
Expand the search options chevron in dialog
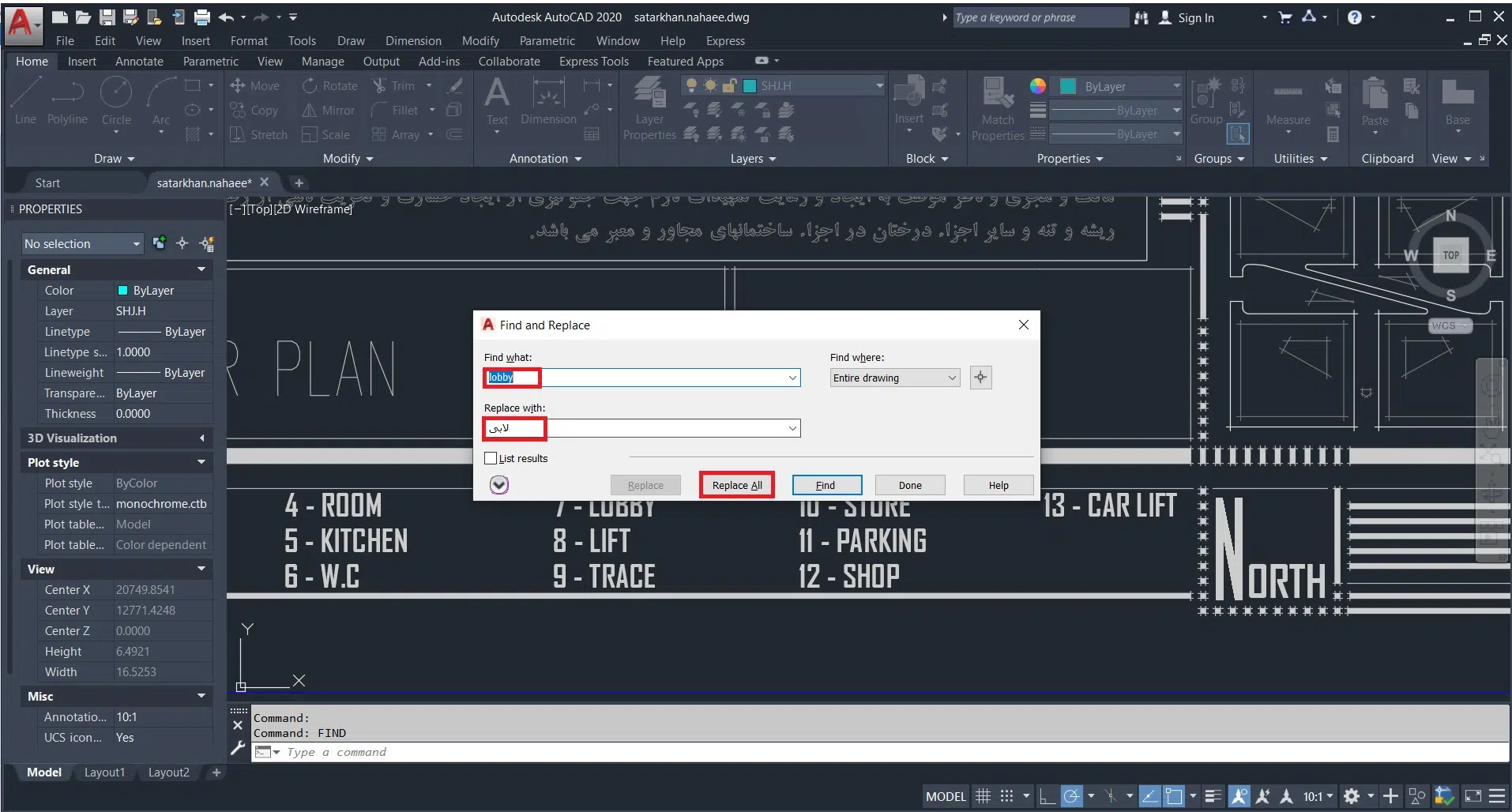click(x=498, y=485)
